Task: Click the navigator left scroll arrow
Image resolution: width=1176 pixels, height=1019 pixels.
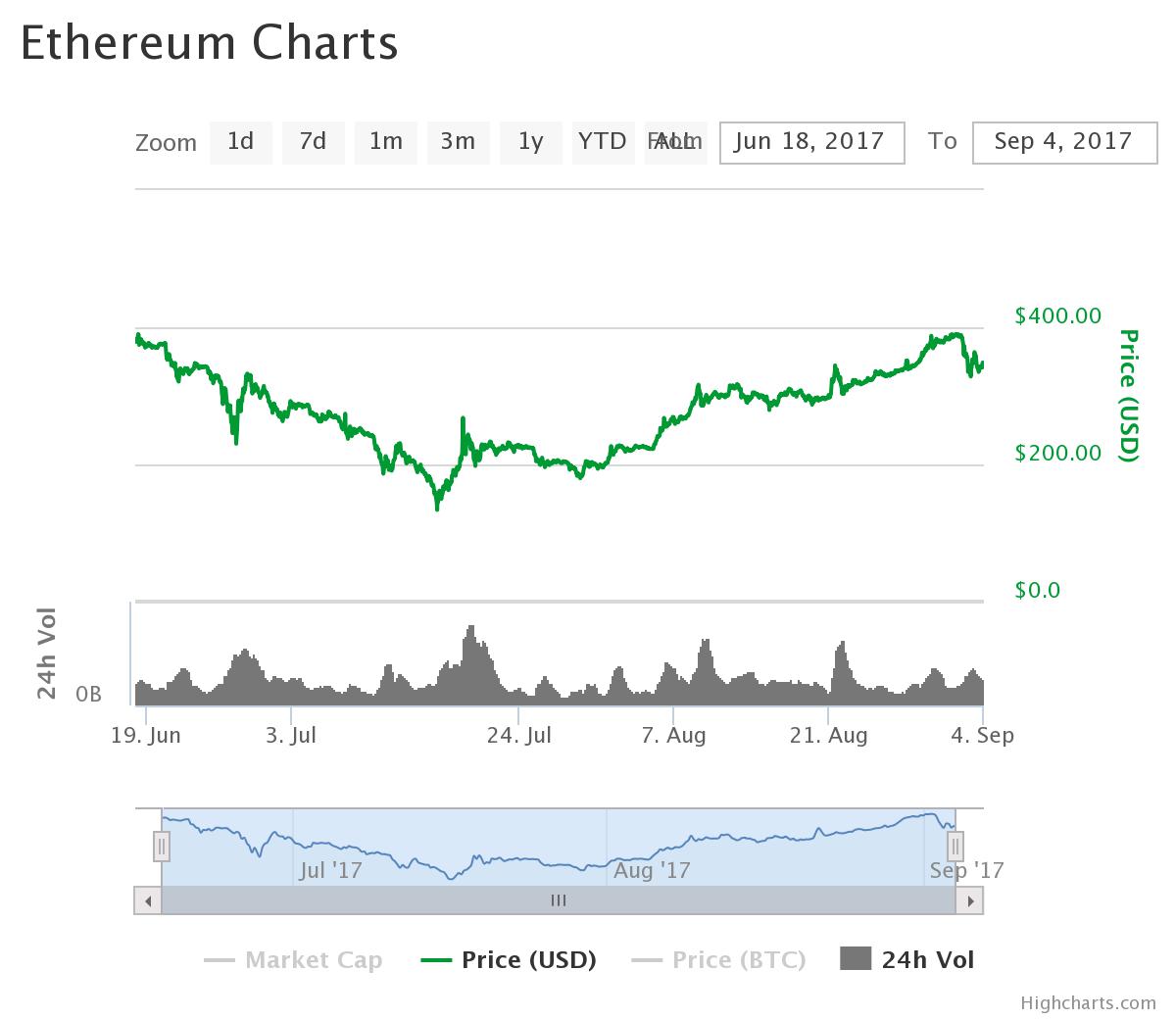Action: point(147,899)
